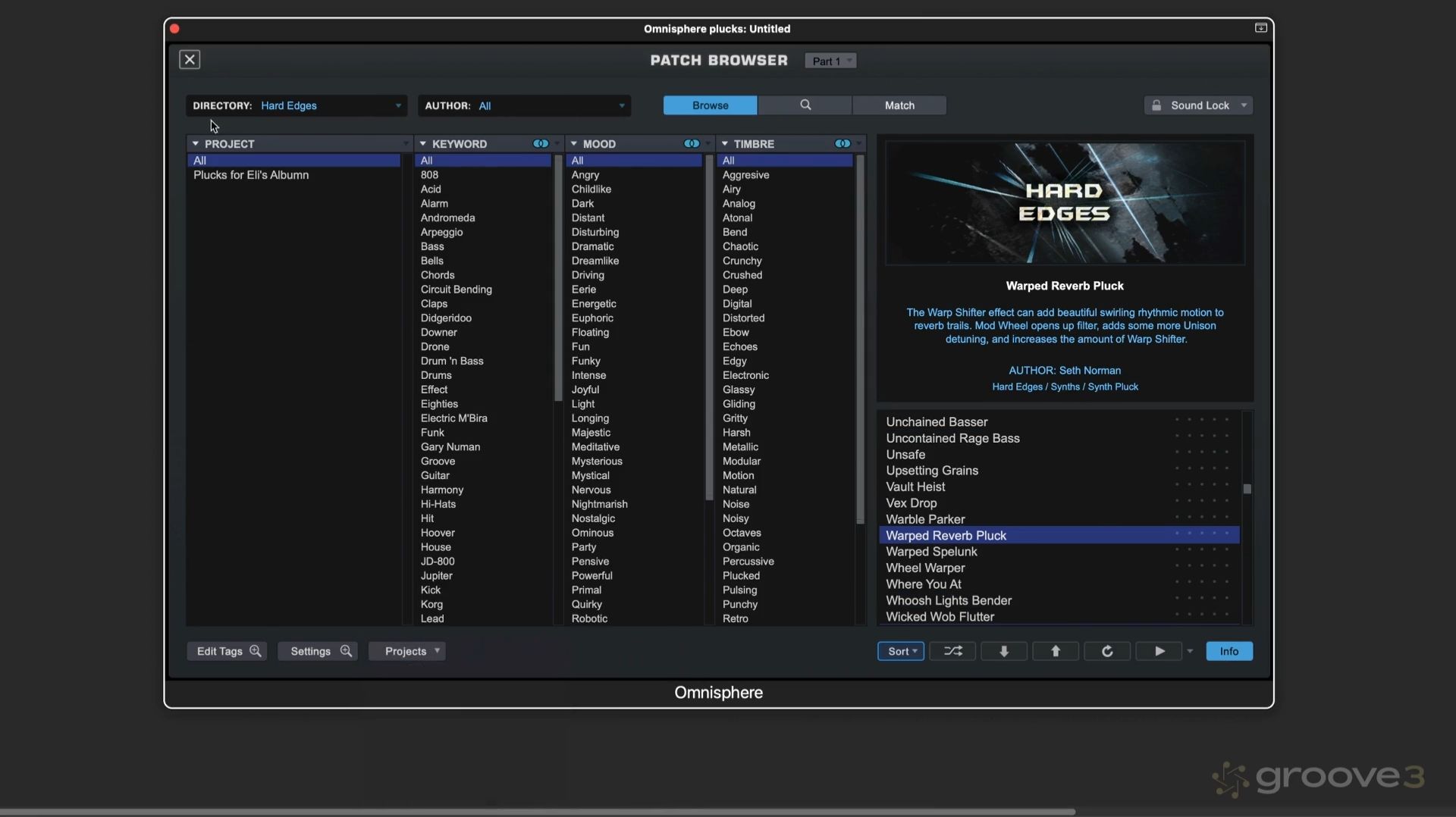Toggle the Info panel button
The image size is (1456, 817).
pyautogui.click(x=1229, y=651)
